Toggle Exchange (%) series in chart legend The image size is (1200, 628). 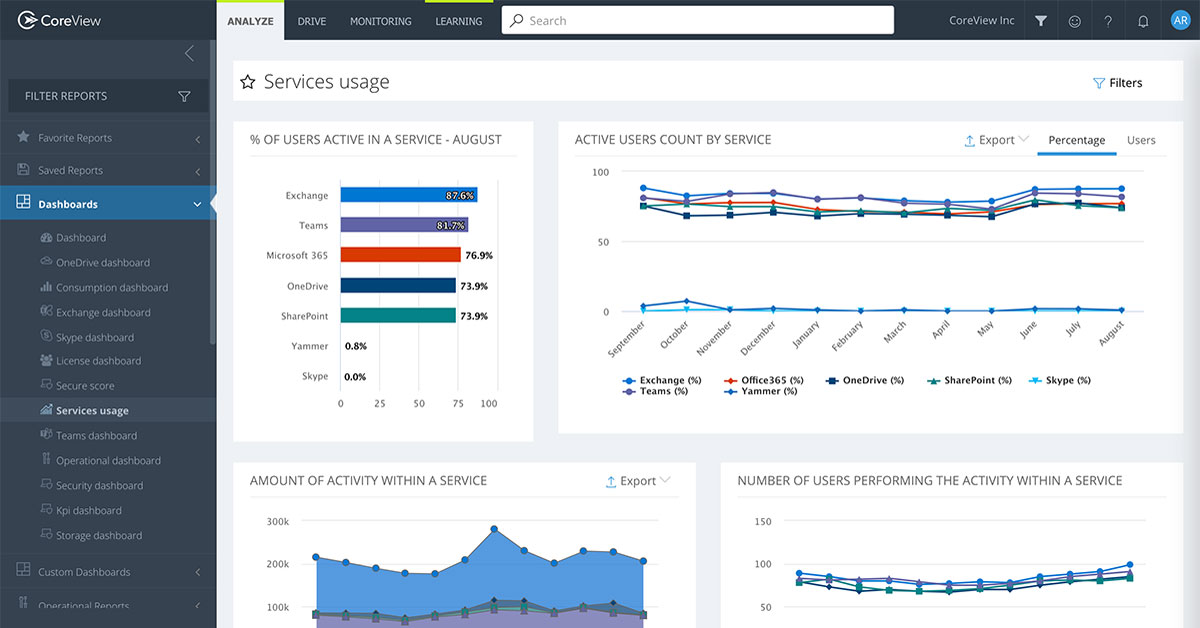coord(662,380)
